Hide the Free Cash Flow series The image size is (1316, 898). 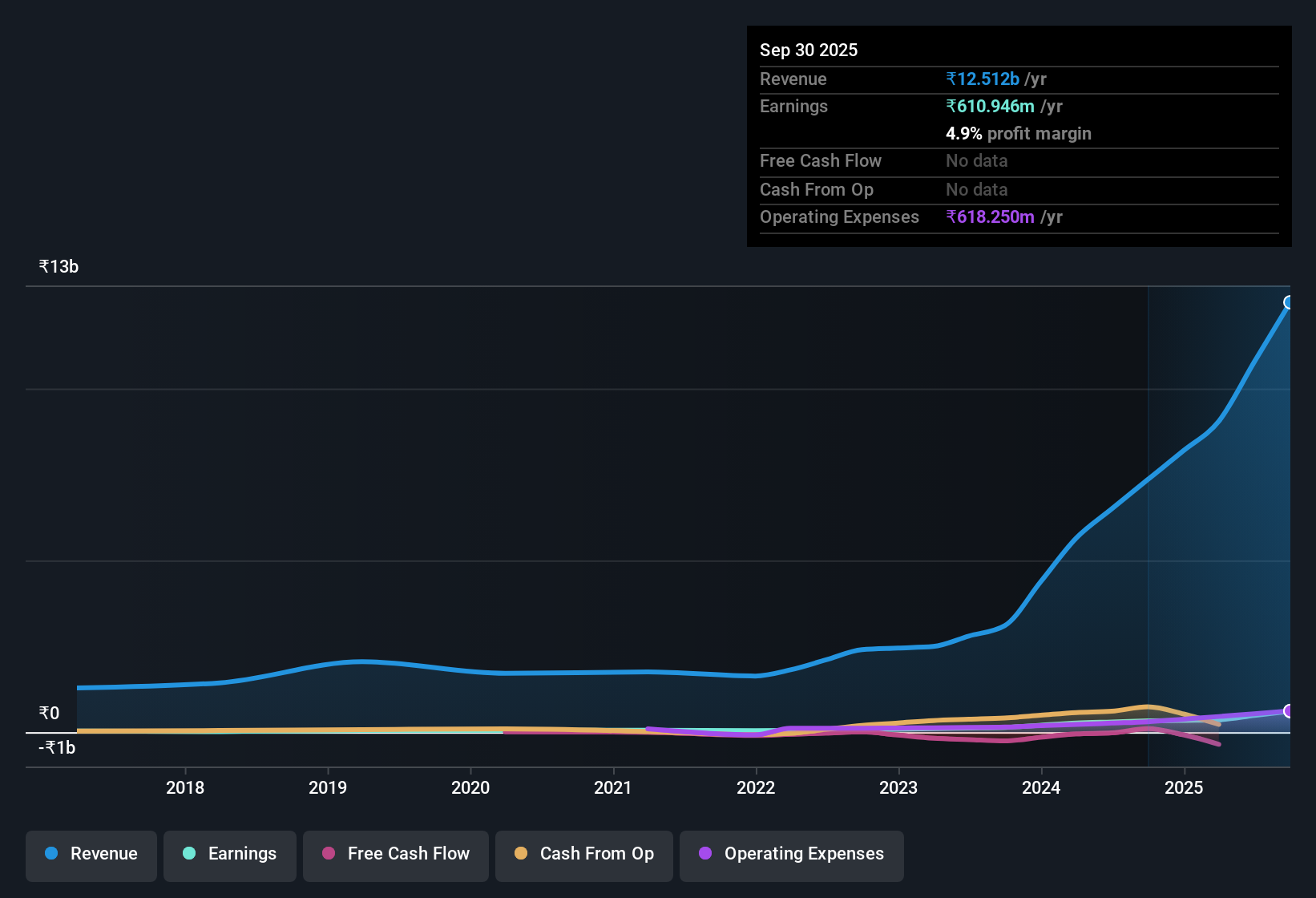click(x=395, y=855)
